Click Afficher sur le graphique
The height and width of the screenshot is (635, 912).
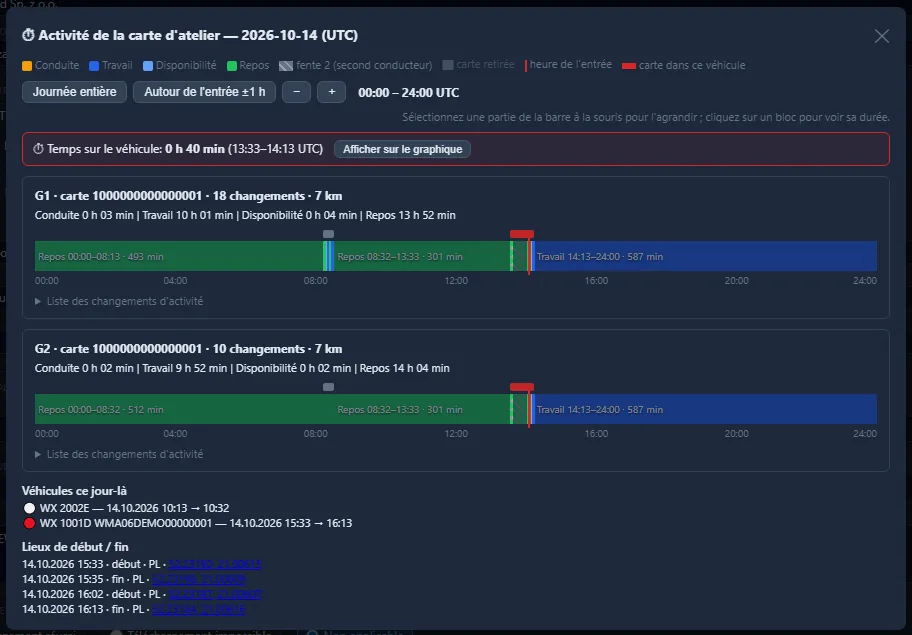402,149
